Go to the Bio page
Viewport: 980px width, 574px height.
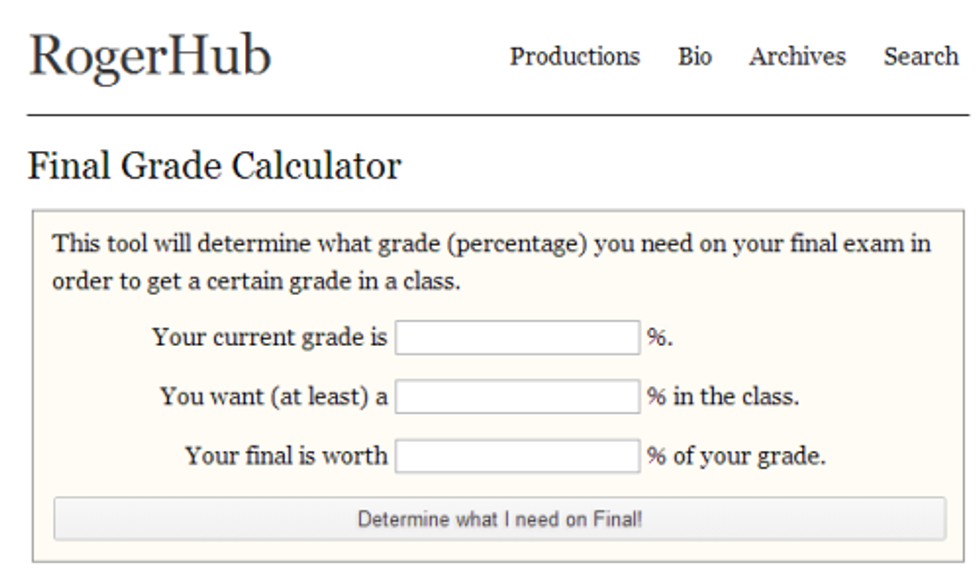(694, 57)
